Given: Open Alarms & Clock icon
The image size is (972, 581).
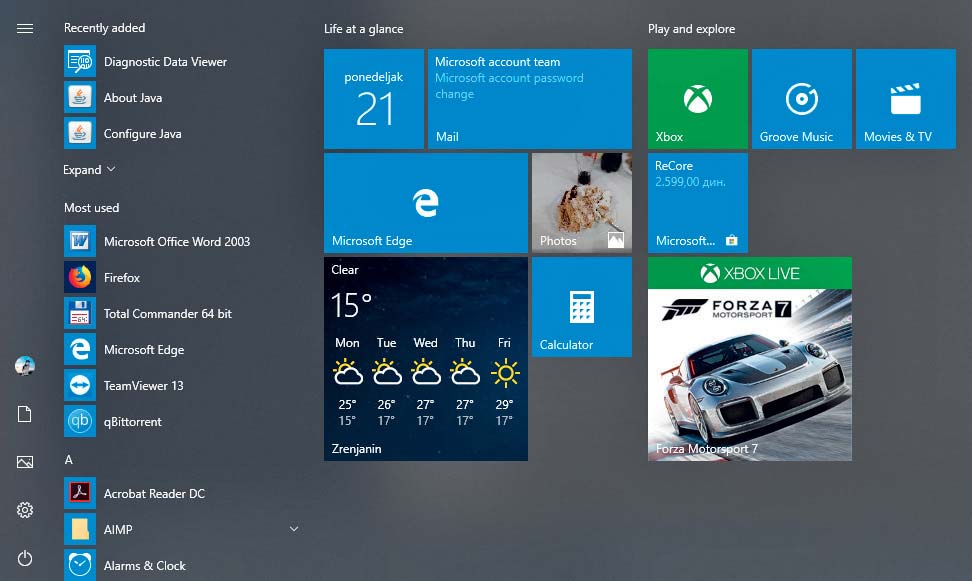Looking at the screenshot, I should (x=80, y=565).
